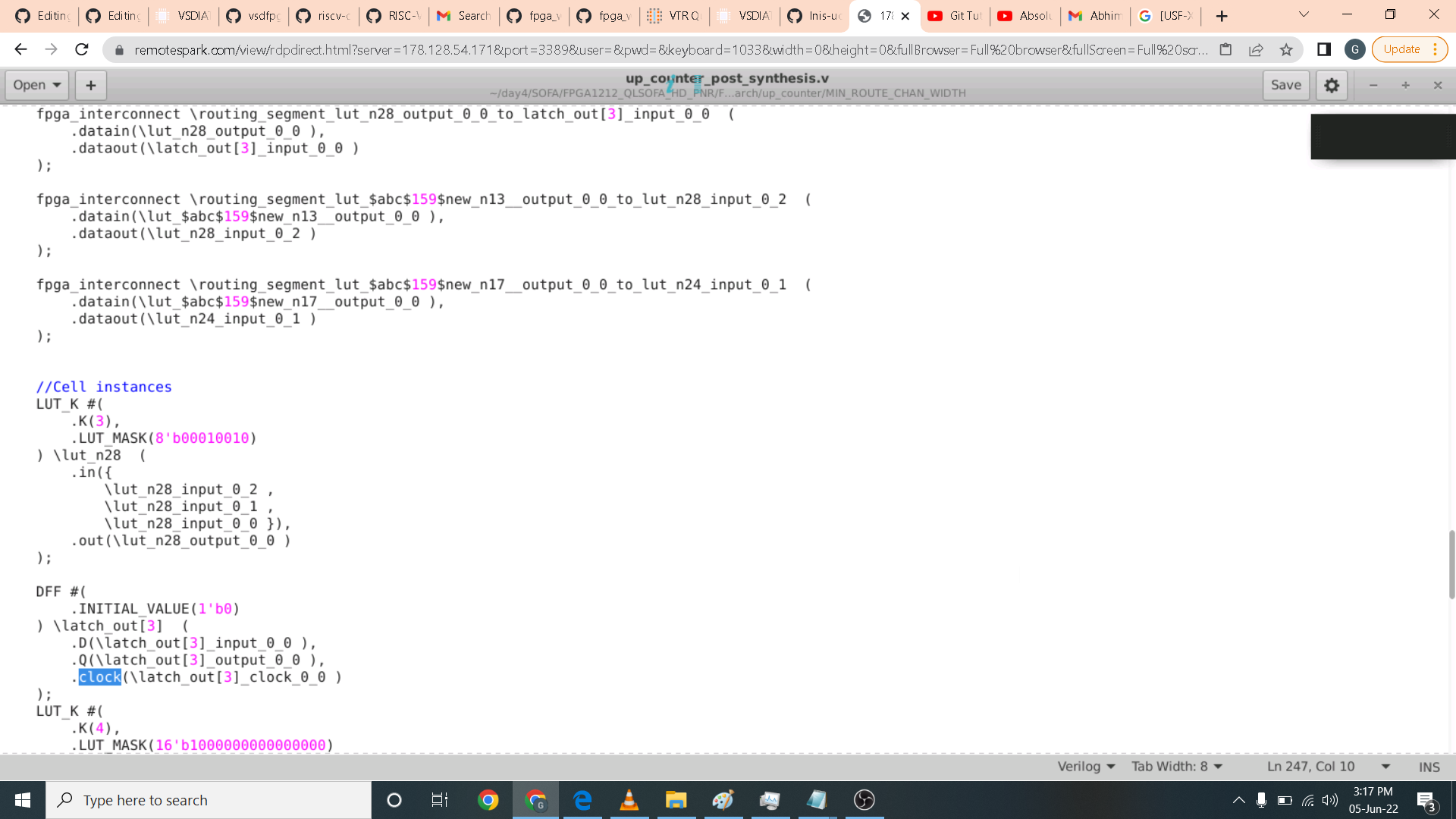Image resolution: width=1456 pixels, height=819 pixels.
Task: Expand Tab Width 8 dropdown
Action: click(1177, 767)
